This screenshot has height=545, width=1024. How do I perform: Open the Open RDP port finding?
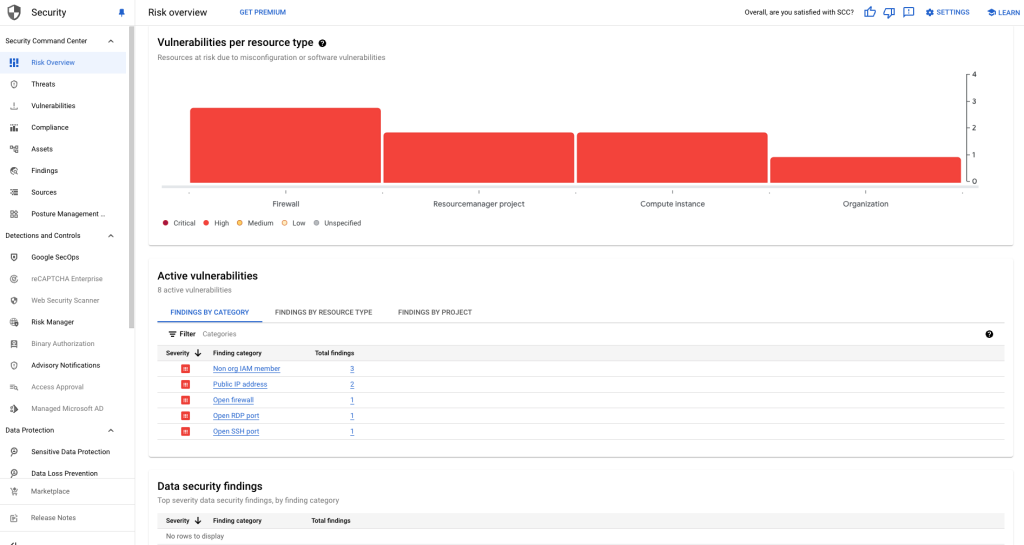click(236, 416)
